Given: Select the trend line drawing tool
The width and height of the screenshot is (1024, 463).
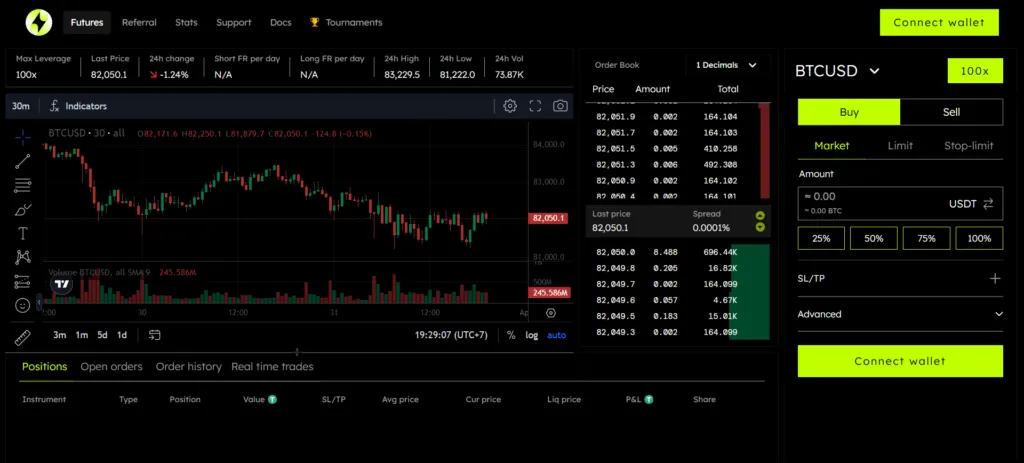Looking at the screenshot, I should pyautogui.click(x=23, y=161).
